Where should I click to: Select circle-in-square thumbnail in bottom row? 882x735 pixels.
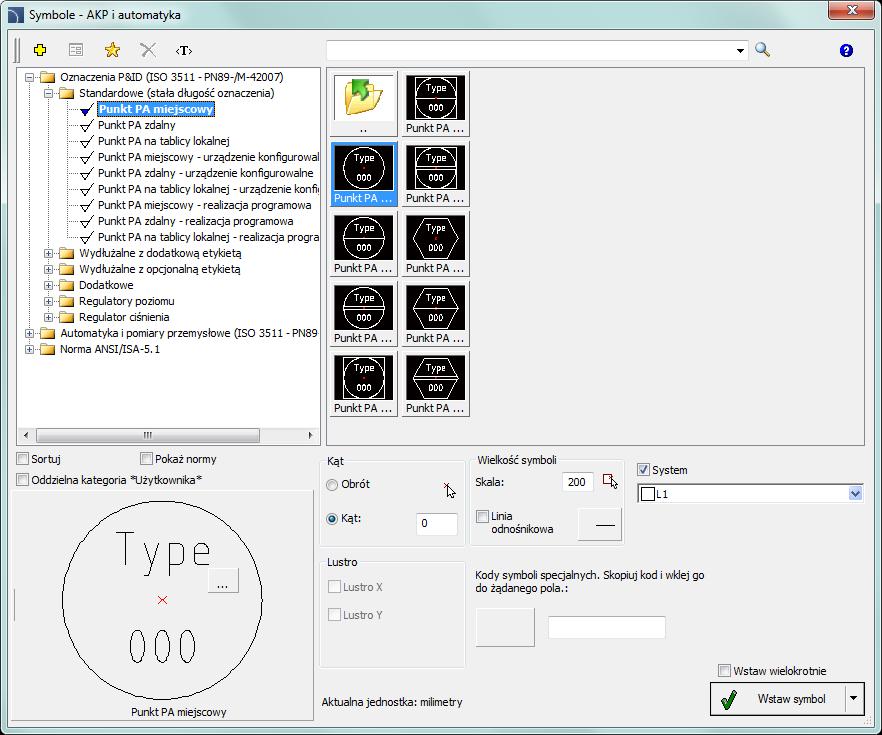[x=363, y=384]
